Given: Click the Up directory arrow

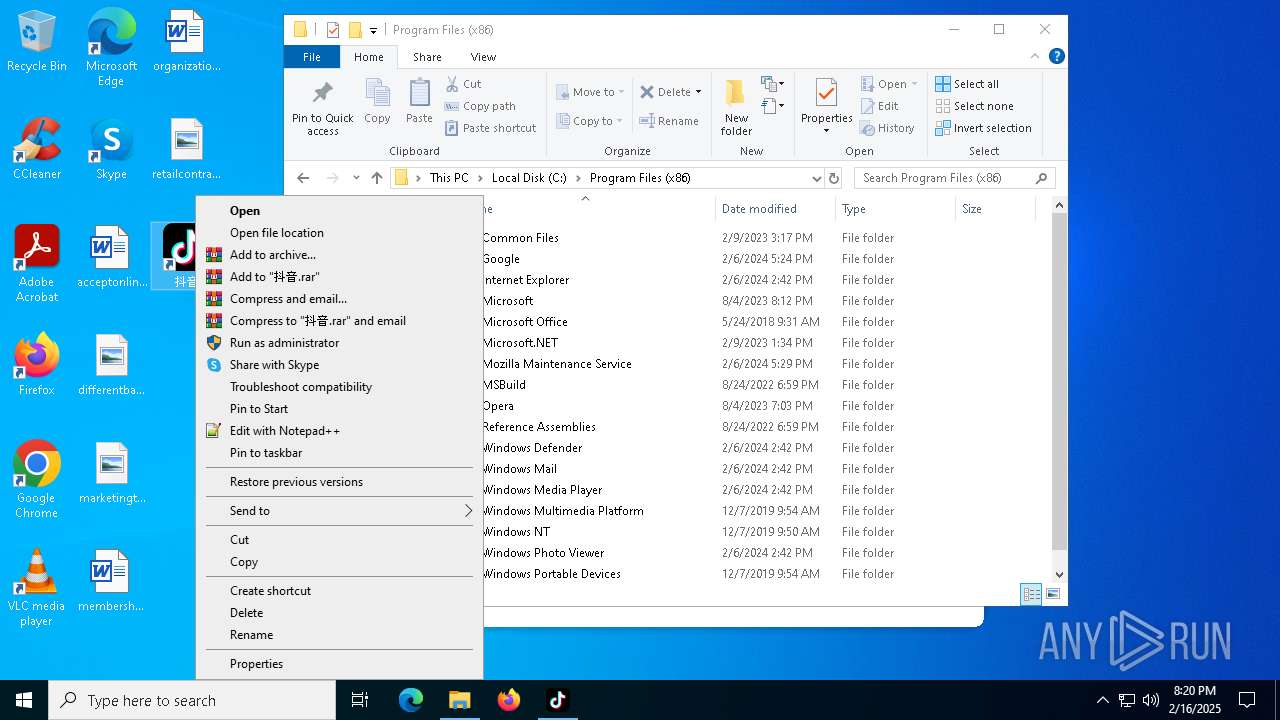Looking at the screenshot, I should (377, 178).
